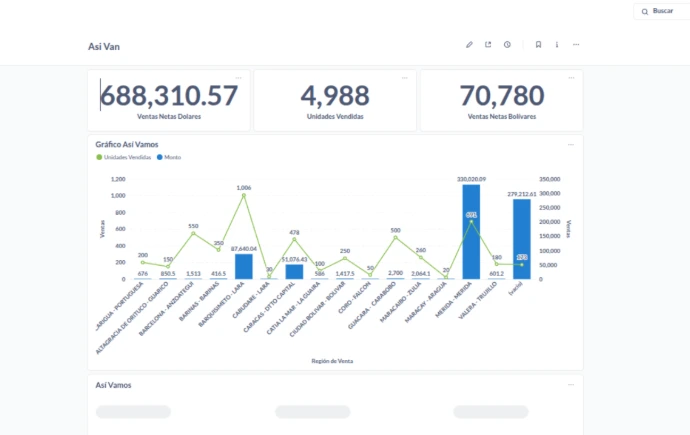The height and width of the screenshot is (435, 690).
Task: Click the Merida bar labeled 330,020.09
Action: (x=471, y=232)
